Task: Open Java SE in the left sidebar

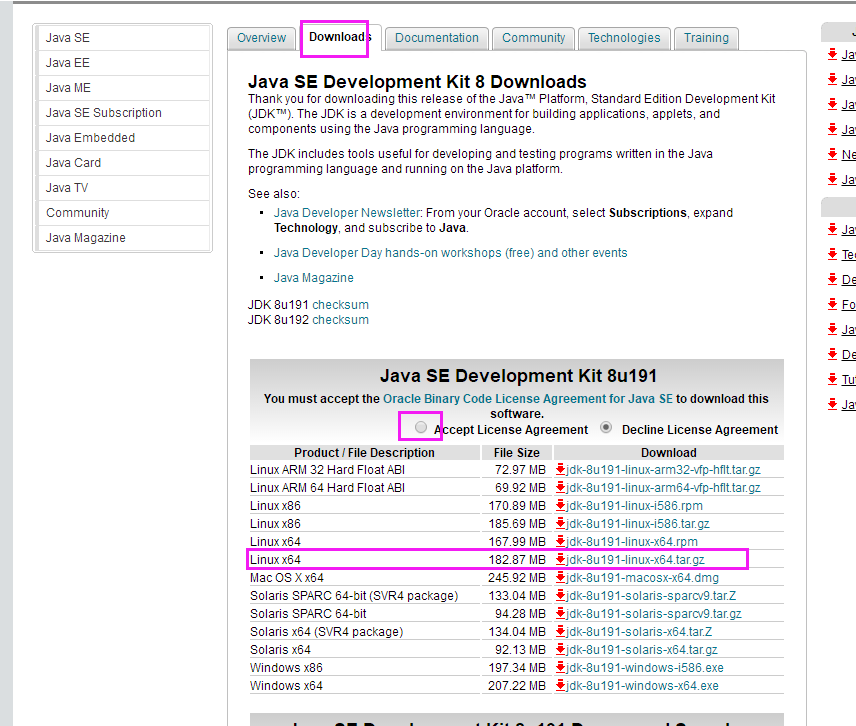Action: [x=123, y=38]
